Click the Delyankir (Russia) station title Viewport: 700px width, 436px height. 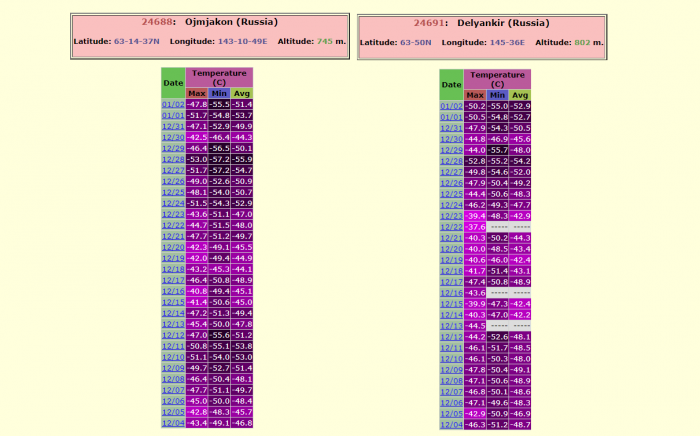click(x=518, y=22)
